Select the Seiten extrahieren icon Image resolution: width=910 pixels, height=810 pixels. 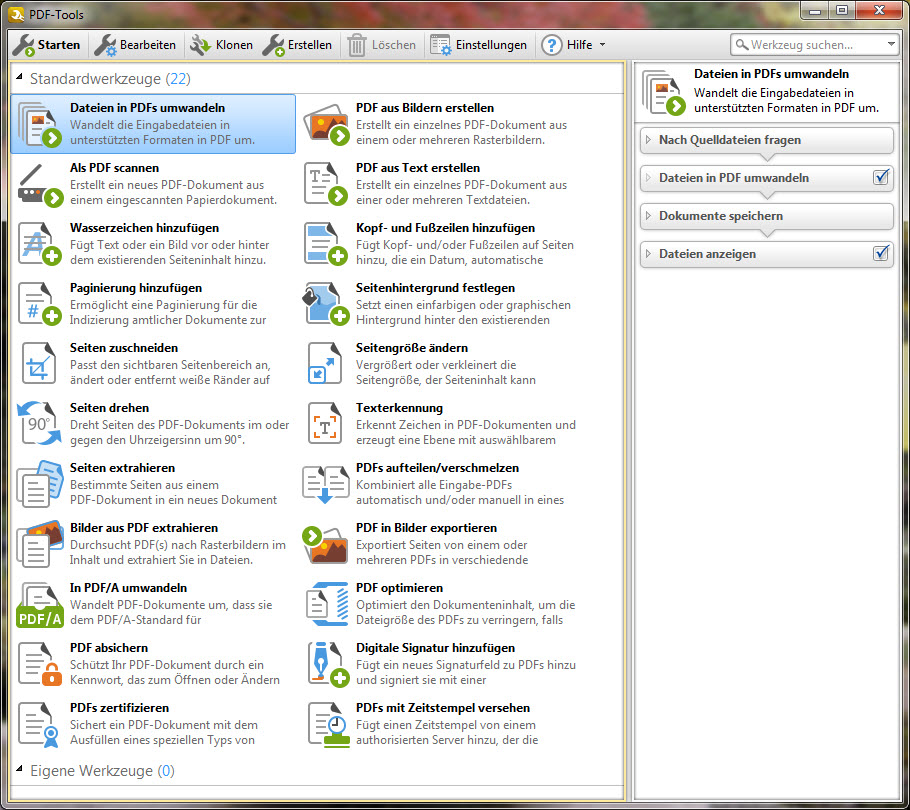point(39,484)
